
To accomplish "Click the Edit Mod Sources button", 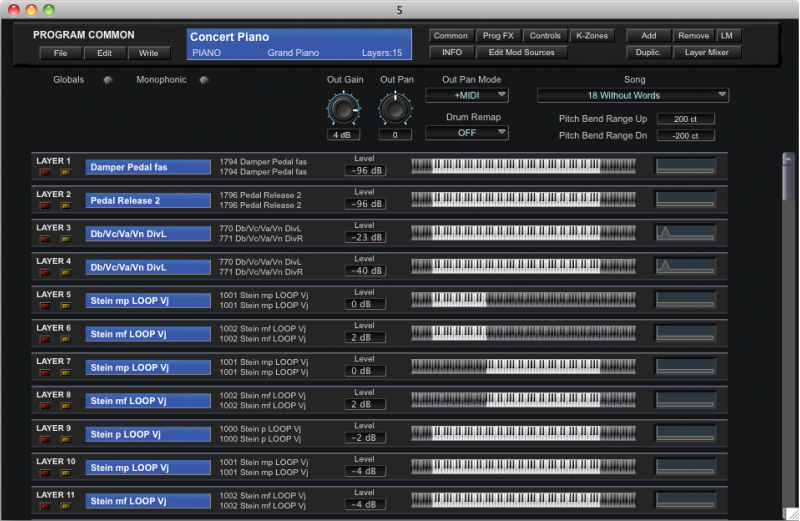I will click(x=522, y=52).
